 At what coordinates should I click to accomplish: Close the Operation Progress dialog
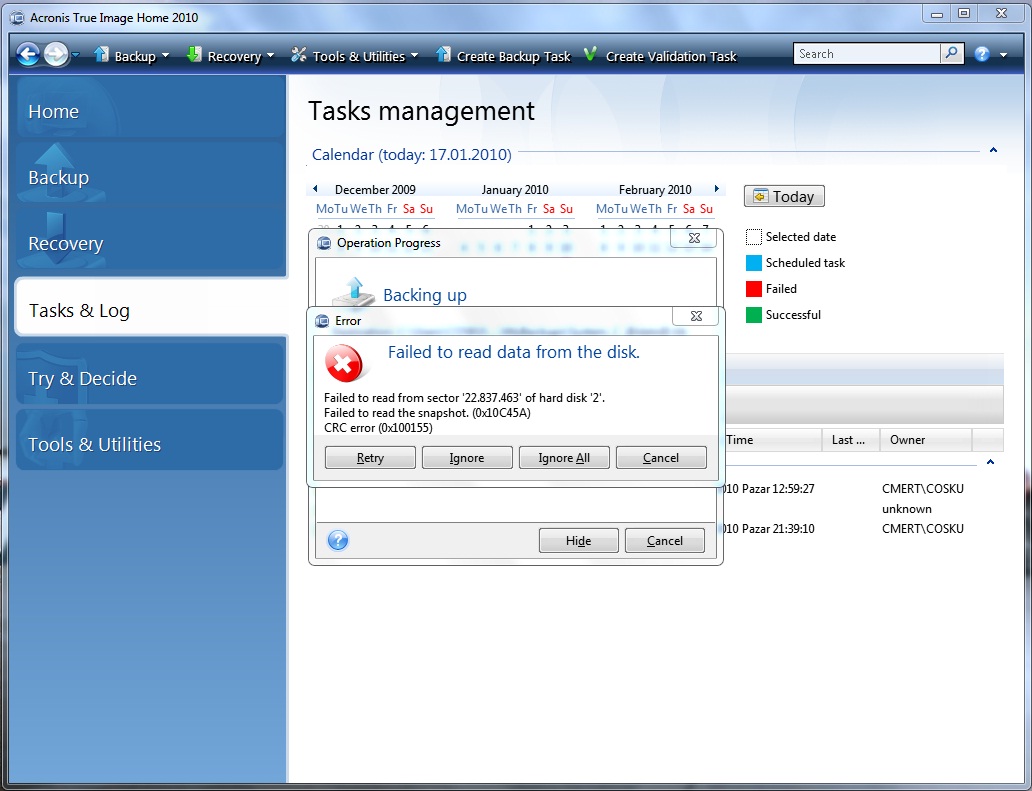click(x=694, y=238)
